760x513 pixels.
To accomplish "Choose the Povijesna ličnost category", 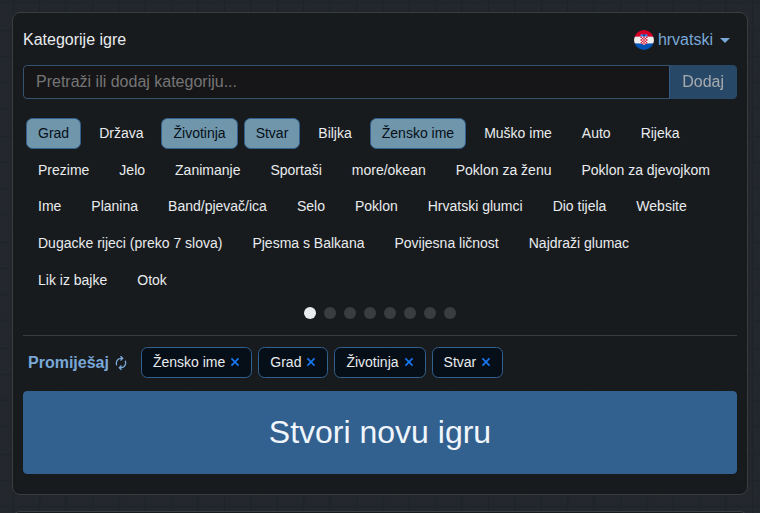I will pos(446,243).
